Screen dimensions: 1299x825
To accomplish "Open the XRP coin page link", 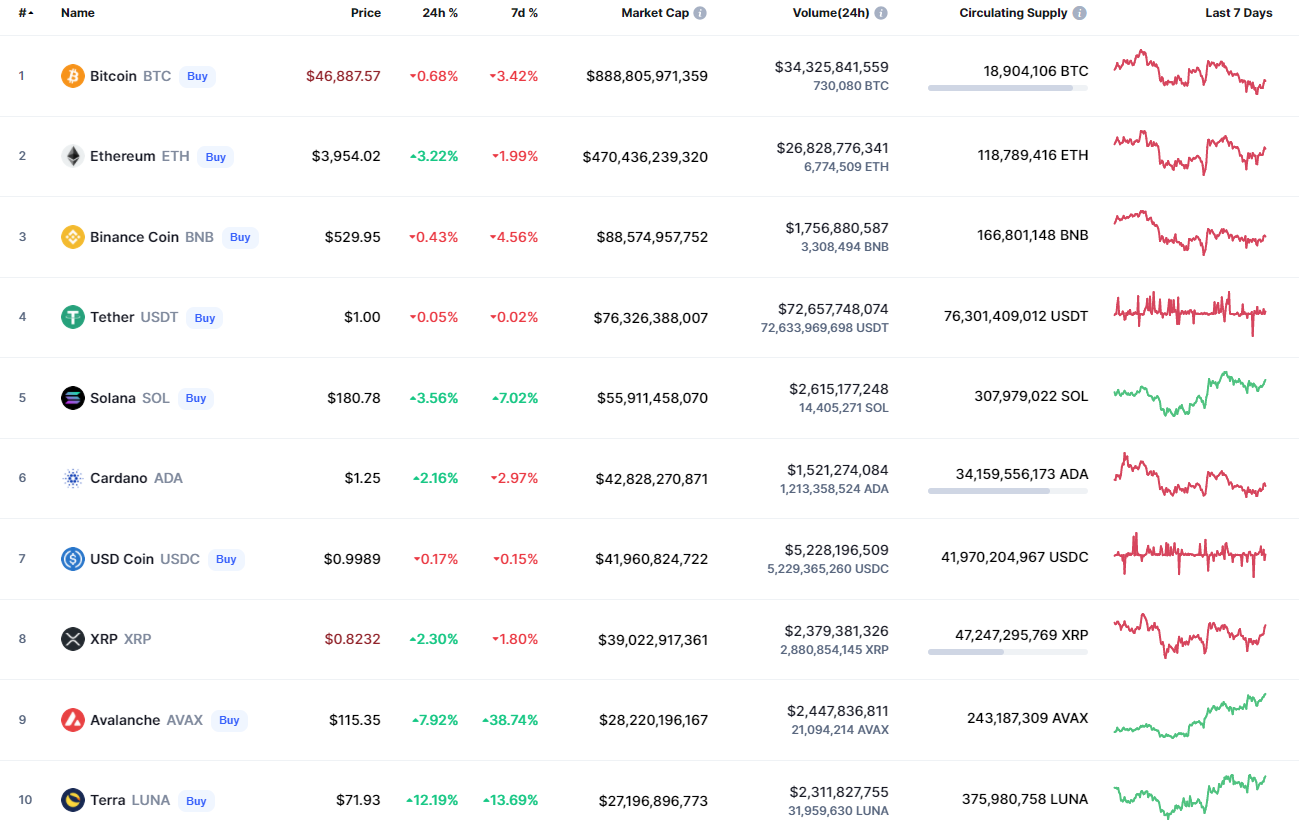I will pyautogui.click(x=104, y=639).
